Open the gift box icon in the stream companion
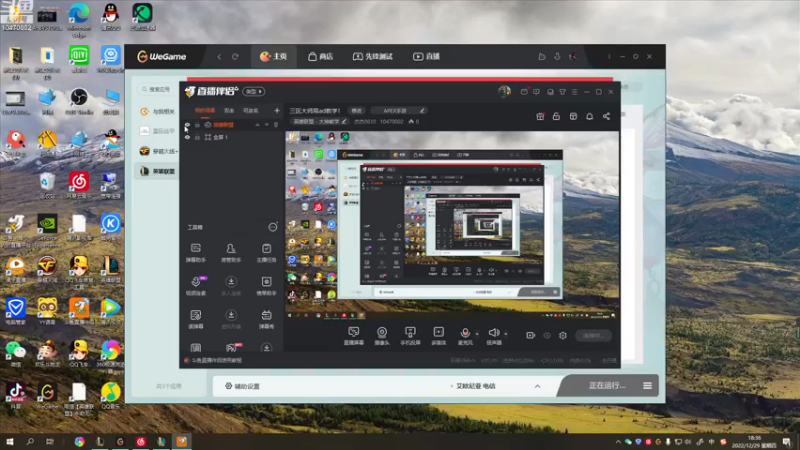The height and width of the screenshot is (450, 800). (x=540, y=116)
